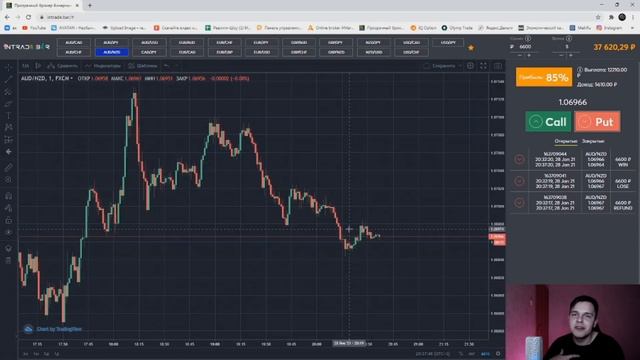Viewport: 640px width, 360px height.
Task: Add pairs to favorites with star icon
Action: pyautogui.click(x=471, y=48)
